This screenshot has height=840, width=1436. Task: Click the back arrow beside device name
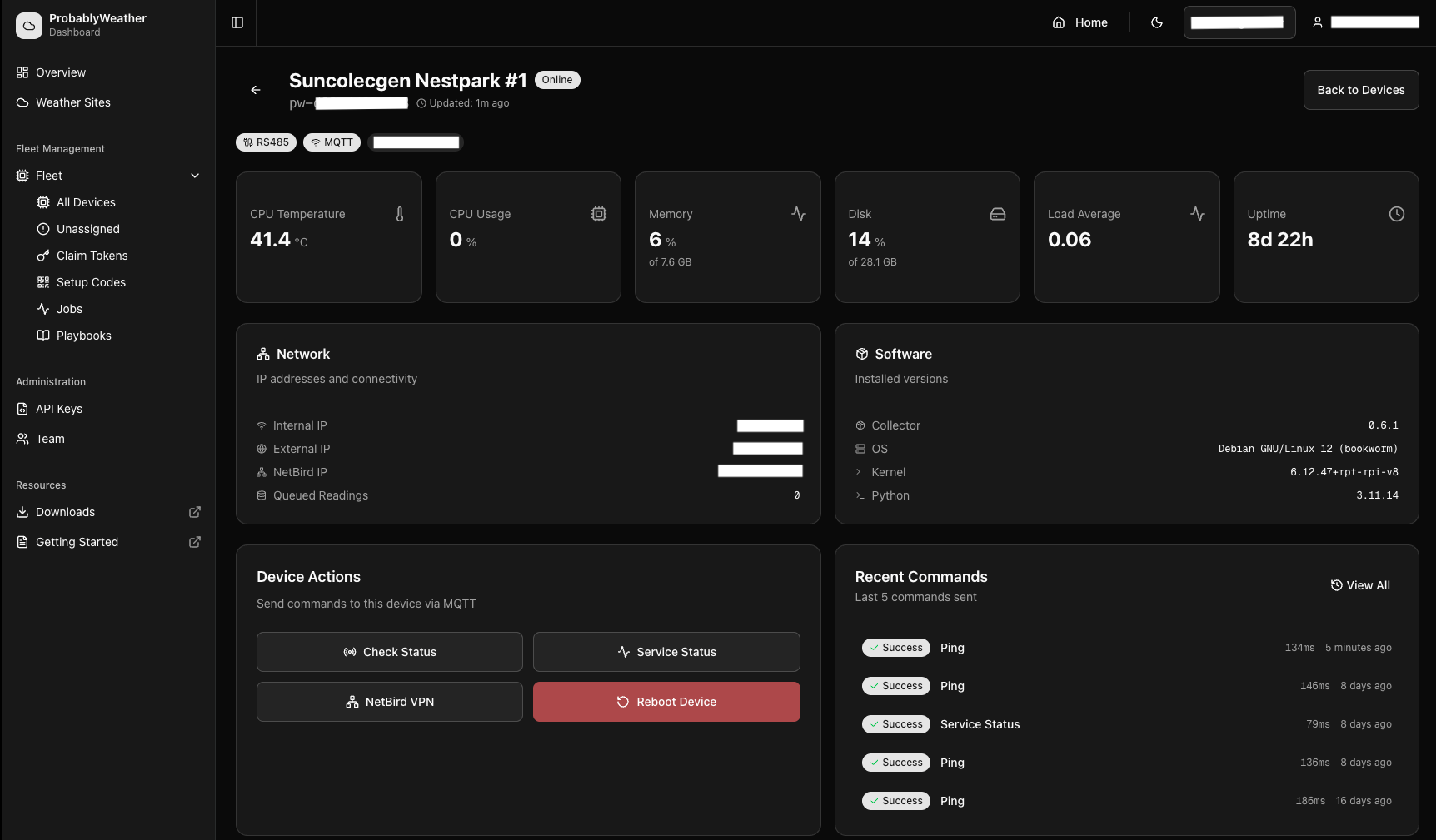pyautogui.click(x=256, y=90)
